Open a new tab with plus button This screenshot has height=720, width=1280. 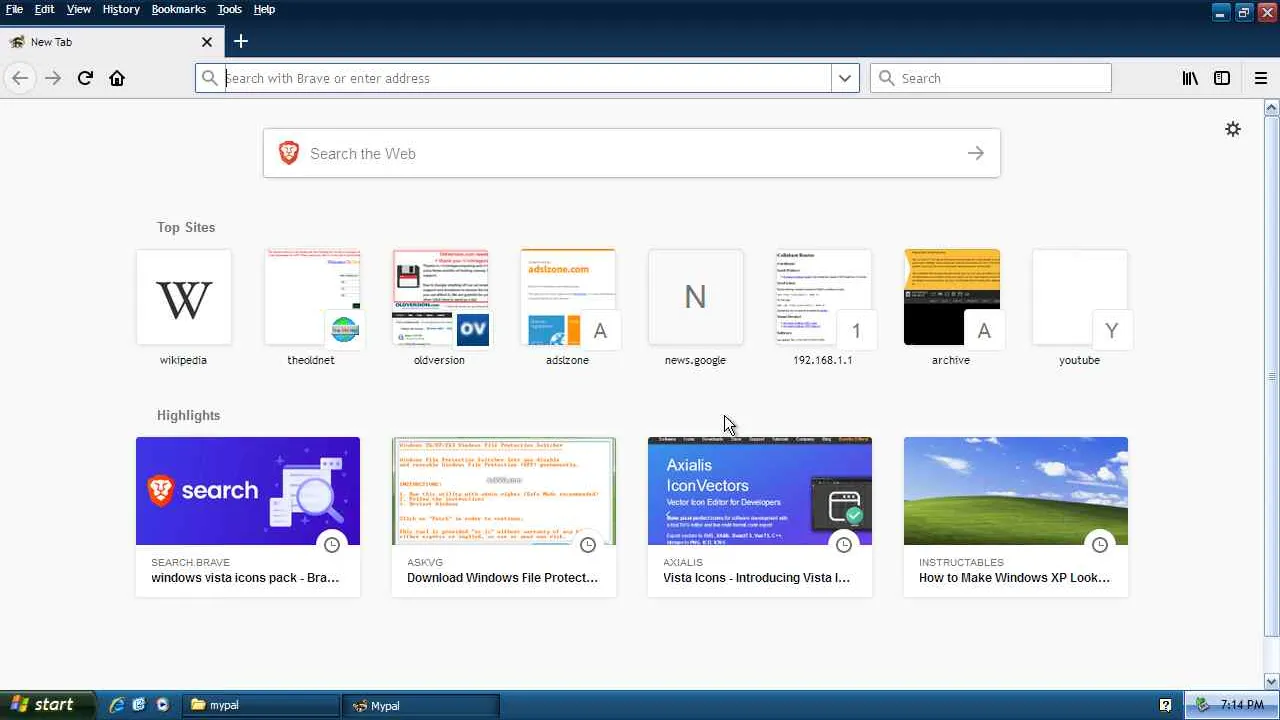240,41
